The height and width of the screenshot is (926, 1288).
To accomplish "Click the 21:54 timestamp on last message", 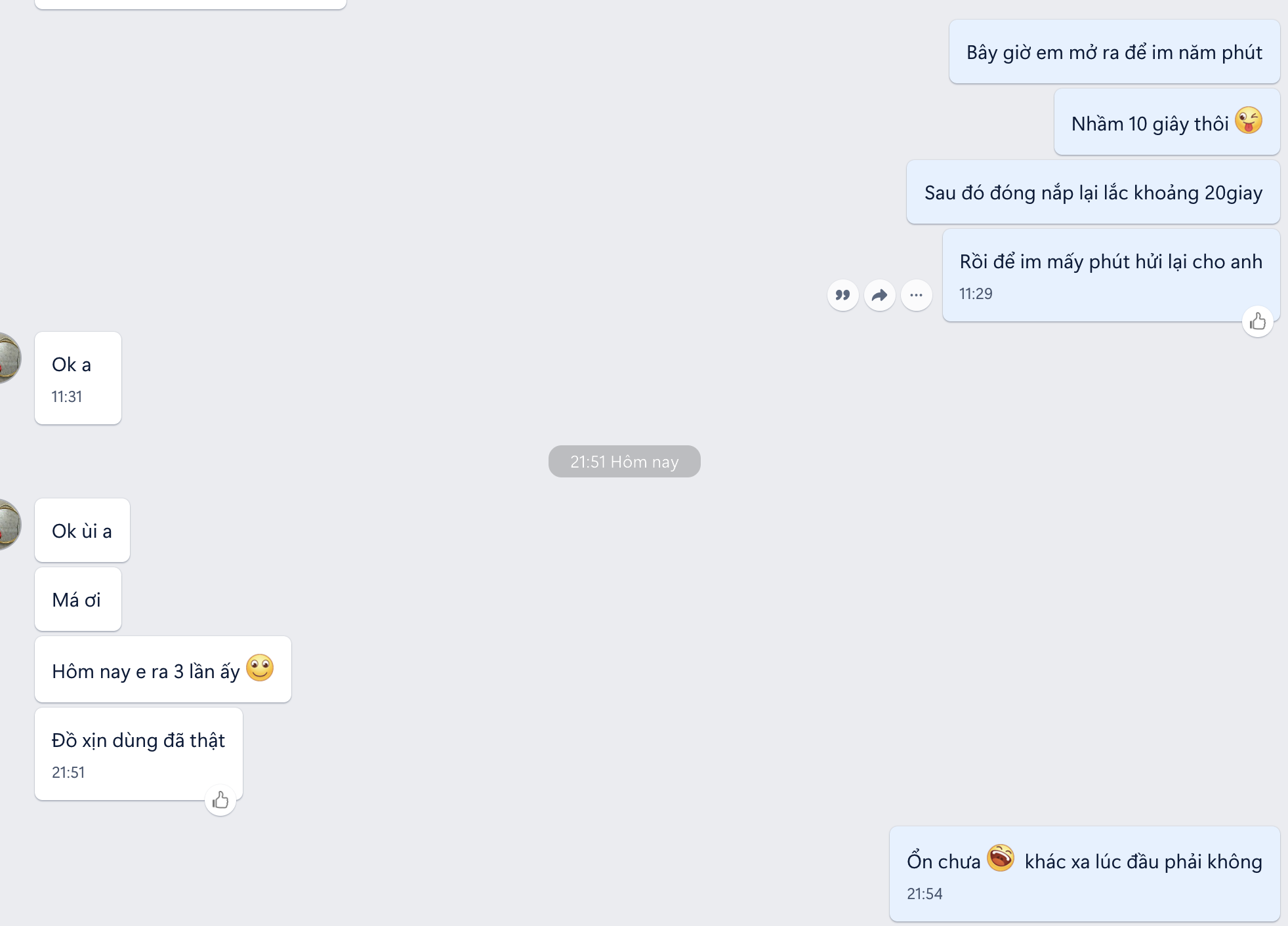I will tap(924, 894).
